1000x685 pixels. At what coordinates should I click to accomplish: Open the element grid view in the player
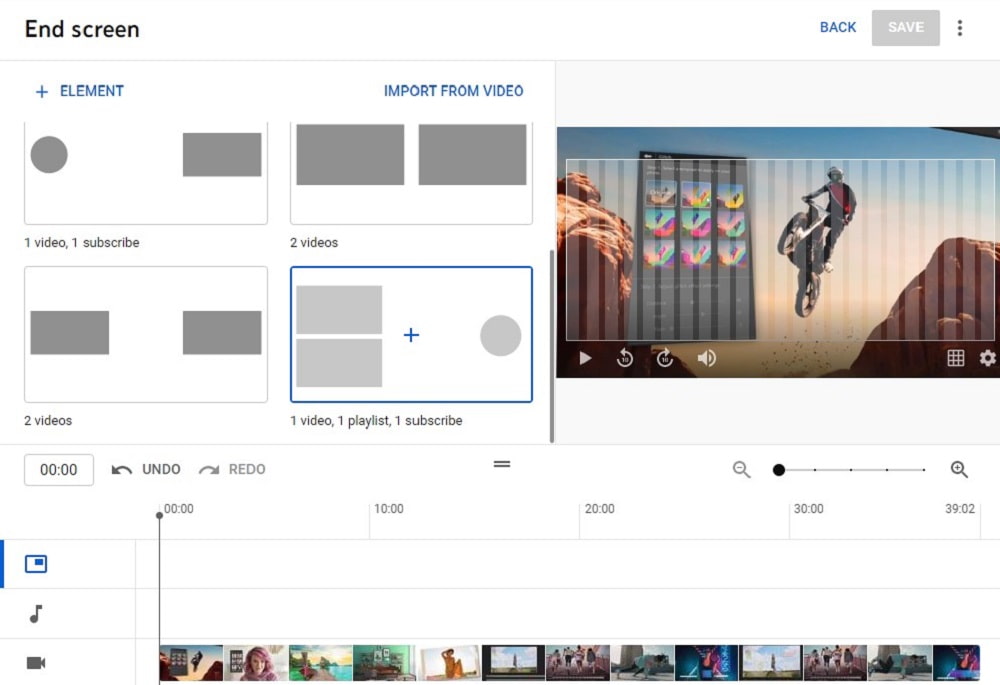957,358
